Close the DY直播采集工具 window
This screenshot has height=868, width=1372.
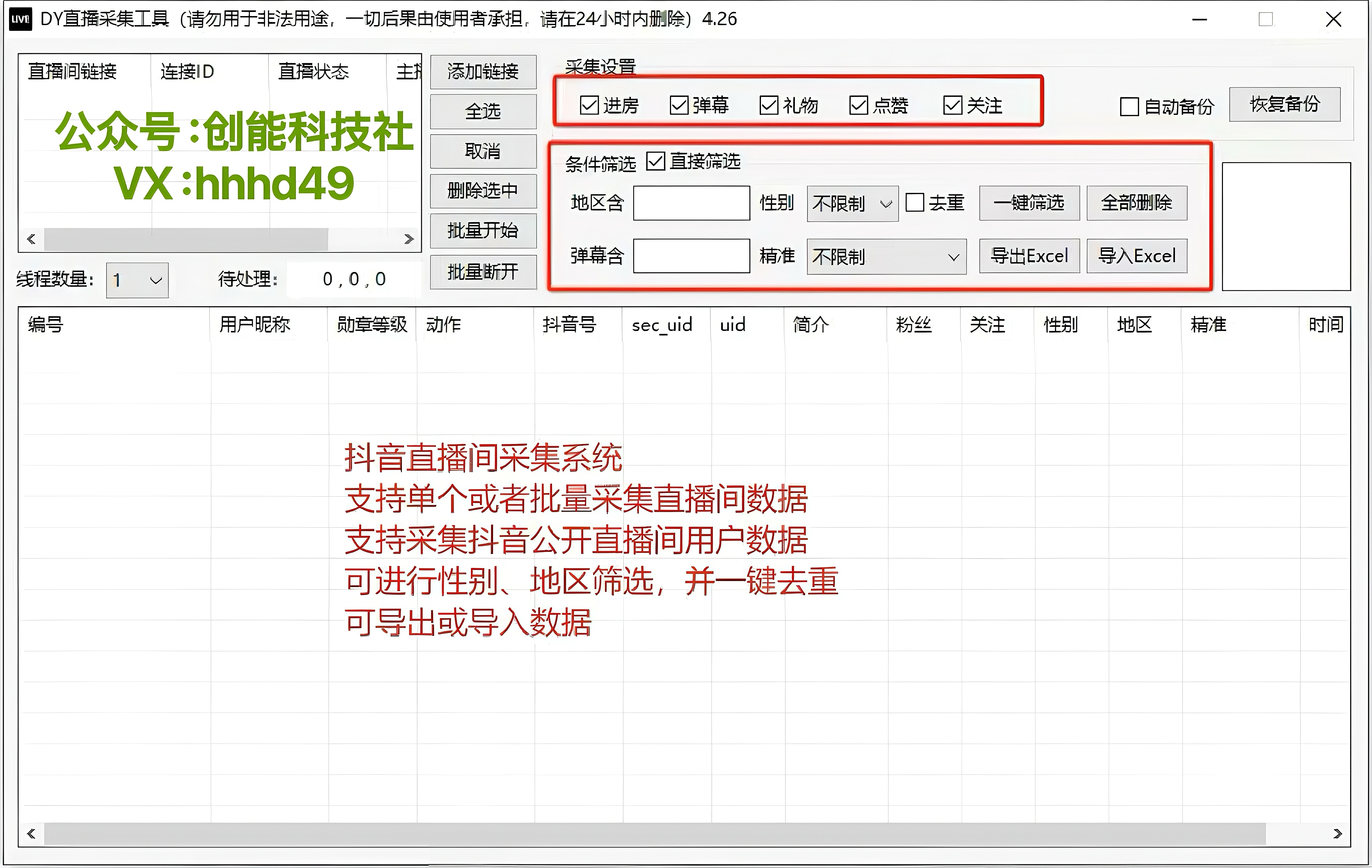(1333, 20)
